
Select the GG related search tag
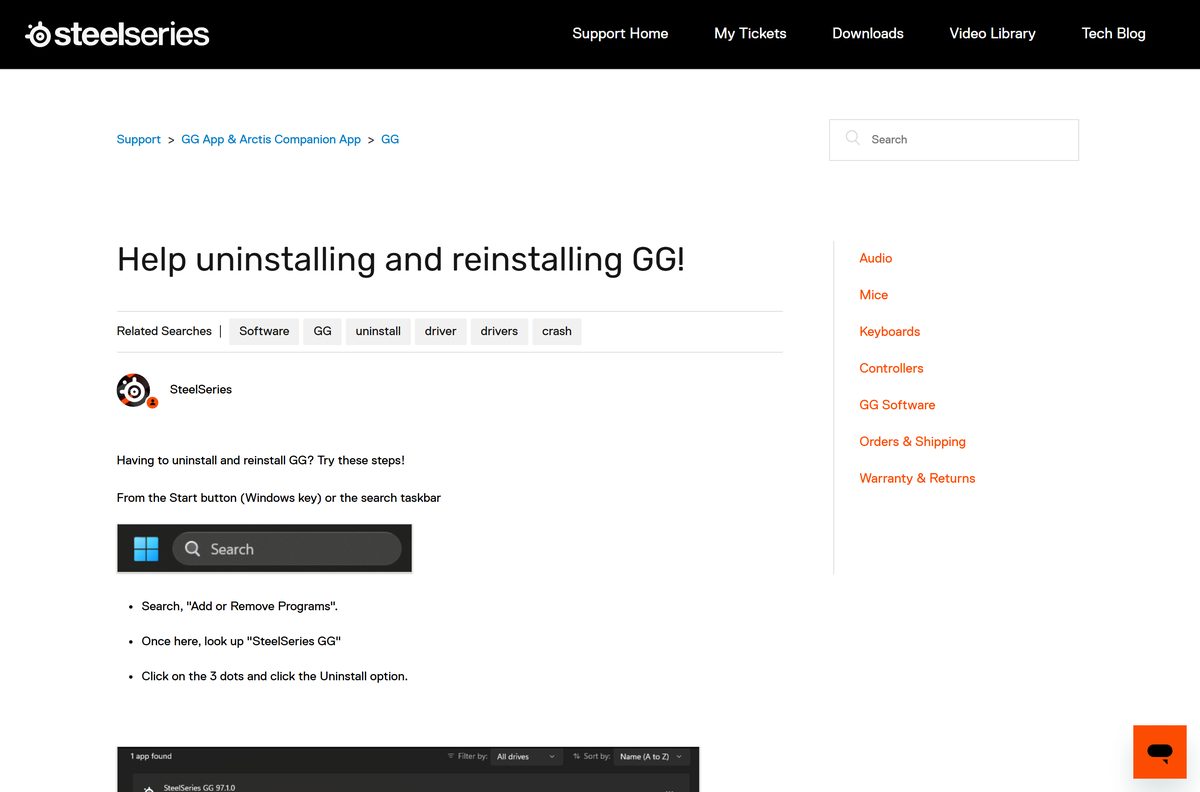322,331
